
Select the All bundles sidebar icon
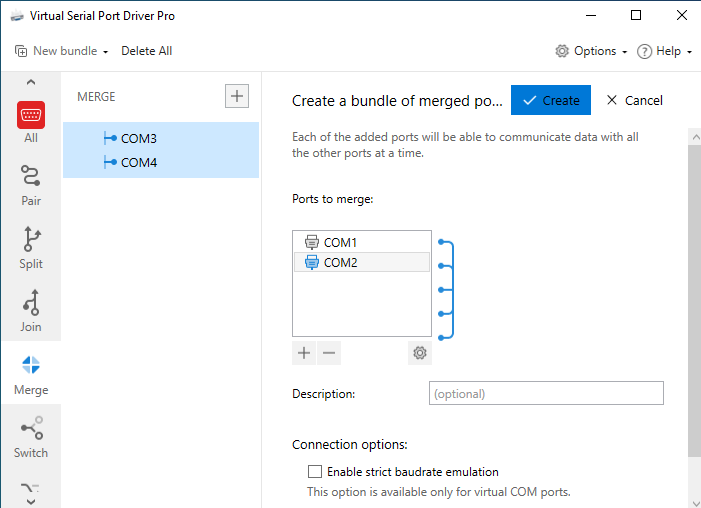coord(31,122)
